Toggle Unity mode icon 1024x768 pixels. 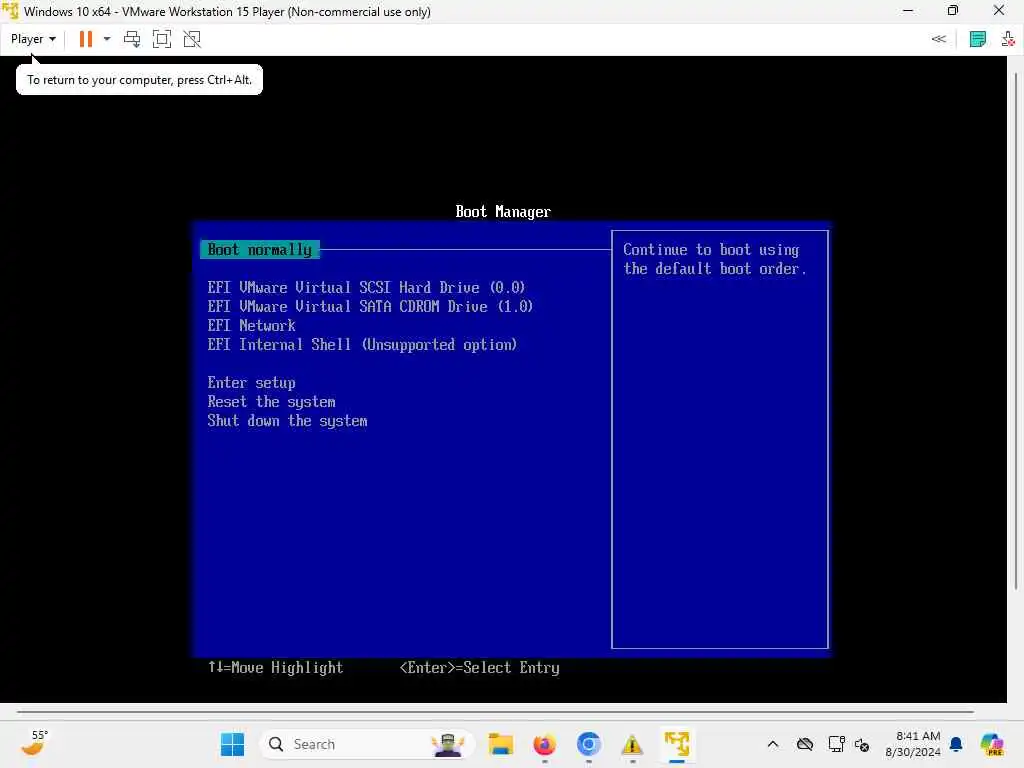point(192,39)
